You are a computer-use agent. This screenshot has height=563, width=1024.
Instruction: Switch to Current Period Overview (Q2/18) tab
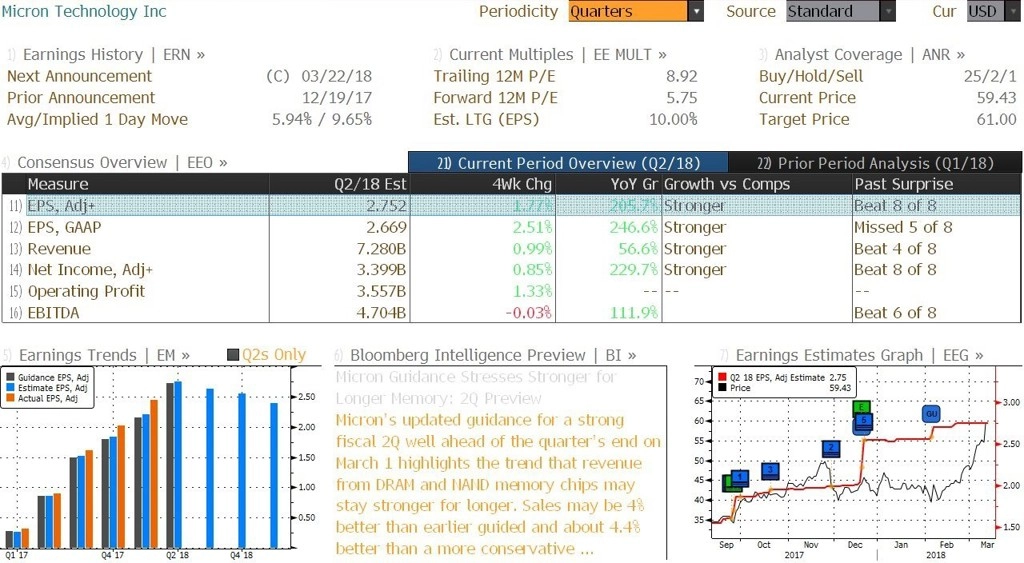tap(568, 163)
